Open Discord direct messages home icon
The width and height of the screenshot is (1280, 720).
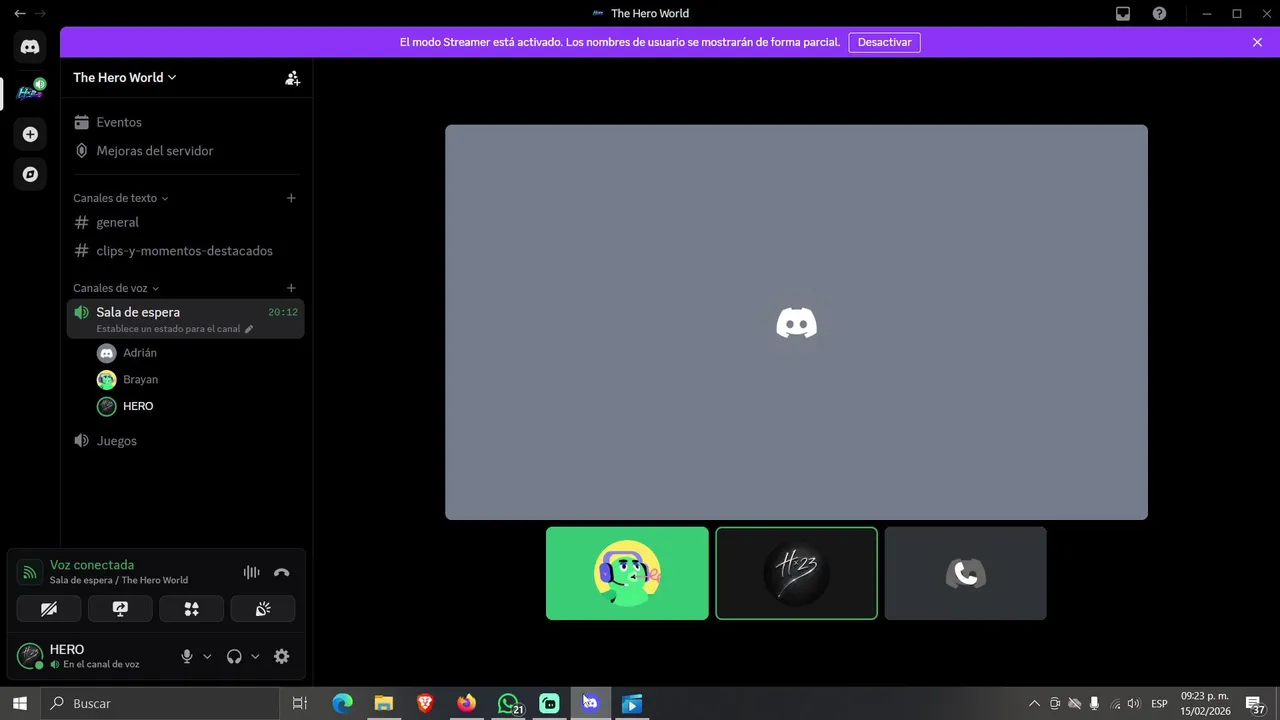click(30, 46)
